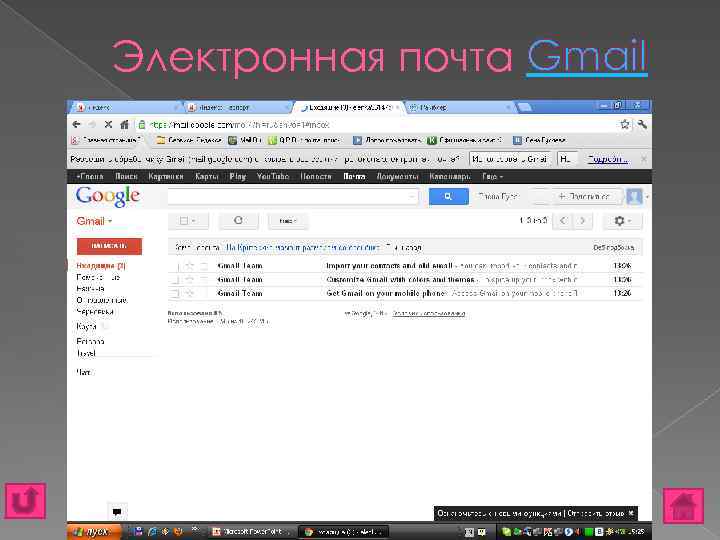Open 'Поиск' in the Google bar
Screen dimensions: 720x540
126,176
